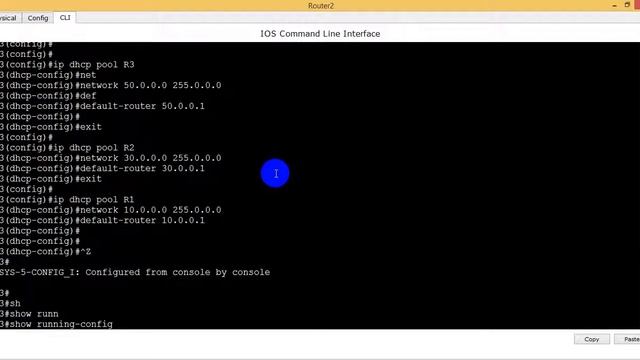Minimize the Router2 window
Viewport: 640px width, 360px height.
(614, 5)
